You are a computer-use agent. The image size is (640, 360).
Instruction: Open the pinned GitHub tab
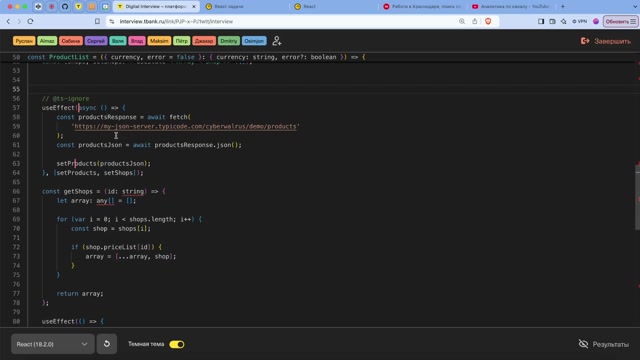(x=65, y=7)
